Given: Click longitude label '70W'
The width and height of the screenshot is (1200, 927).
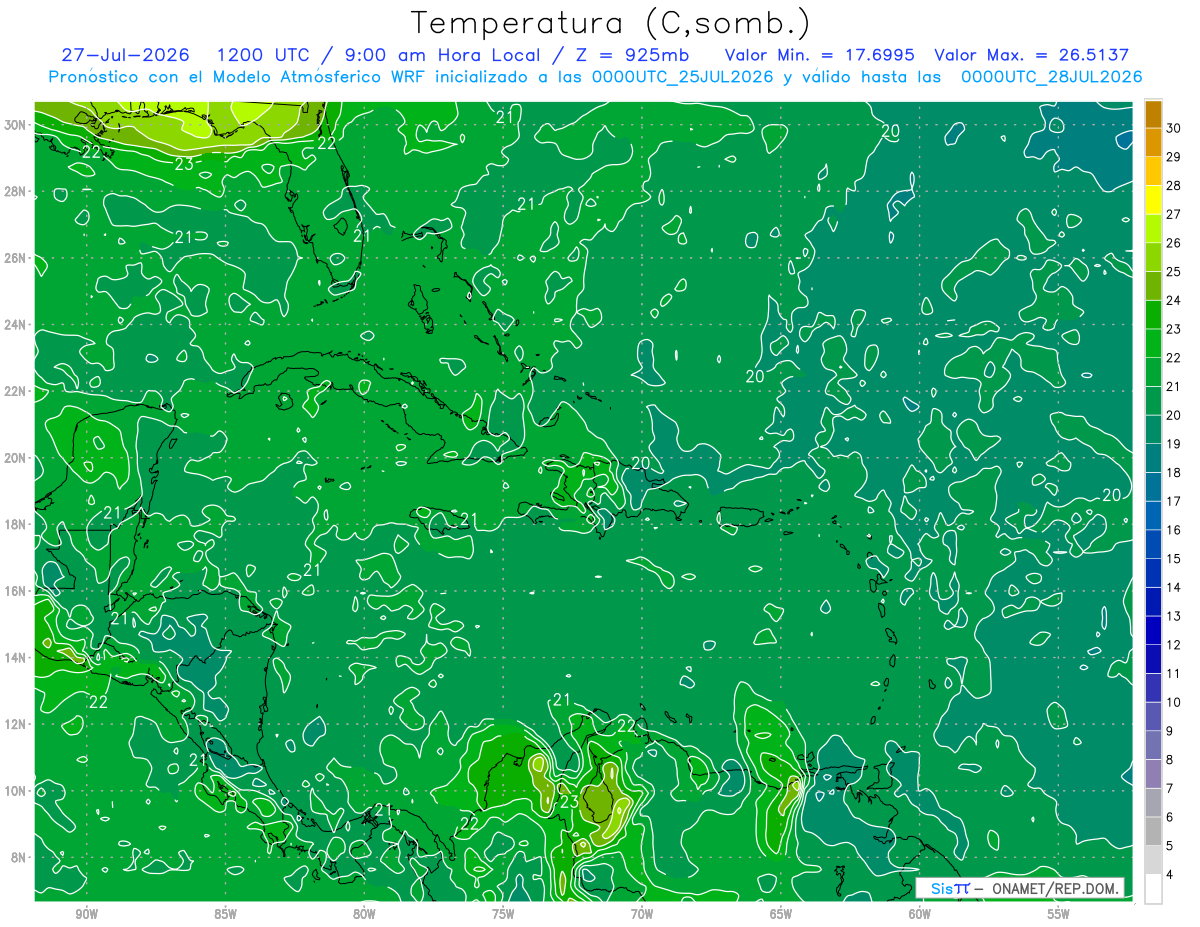Looking at the screenshot, I should (643, 912).
